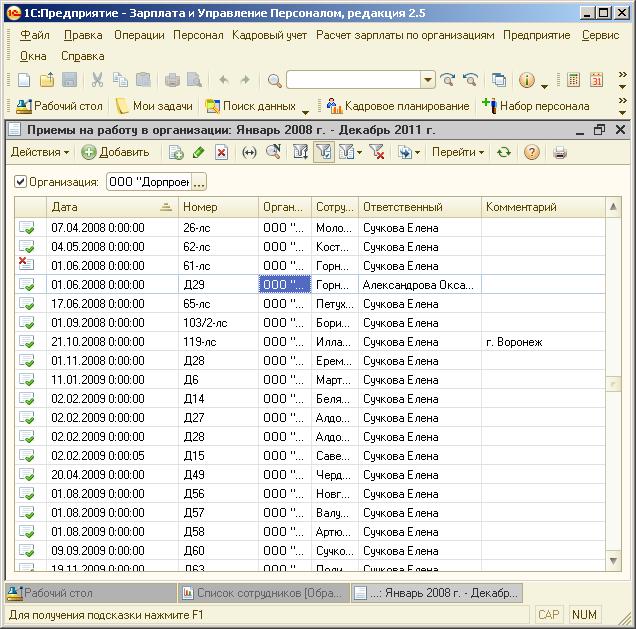Select the row with number 119-лс
Viewport: 636px width, 629px height.
(x=310, y=342)
